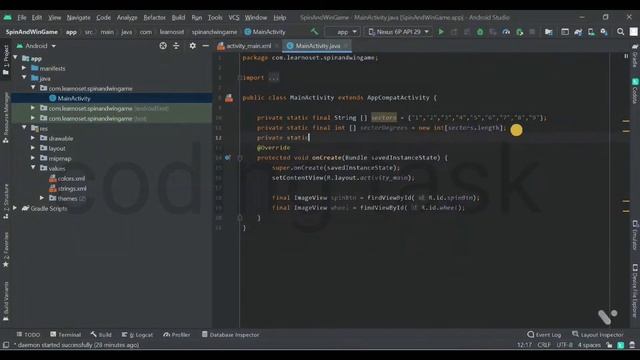The image size is (640, 360).
Task: Open the Build menu
Action: [178, 18]
